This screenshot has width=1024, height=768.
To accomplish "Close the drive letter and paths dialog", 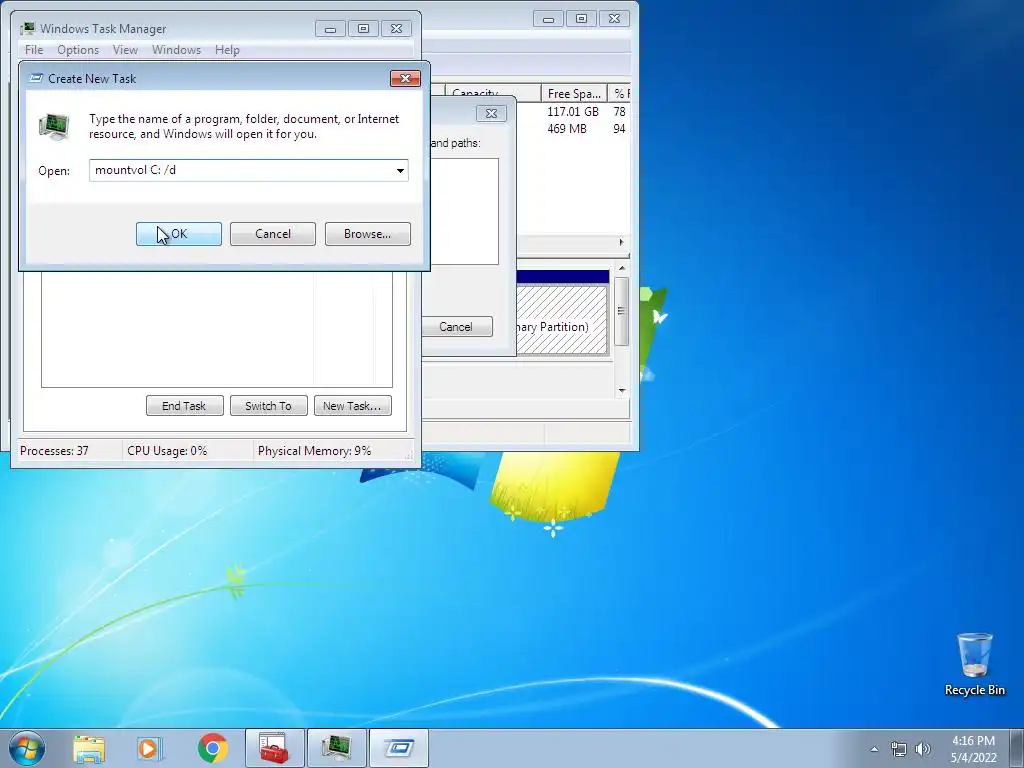I will tap(491, 113).
